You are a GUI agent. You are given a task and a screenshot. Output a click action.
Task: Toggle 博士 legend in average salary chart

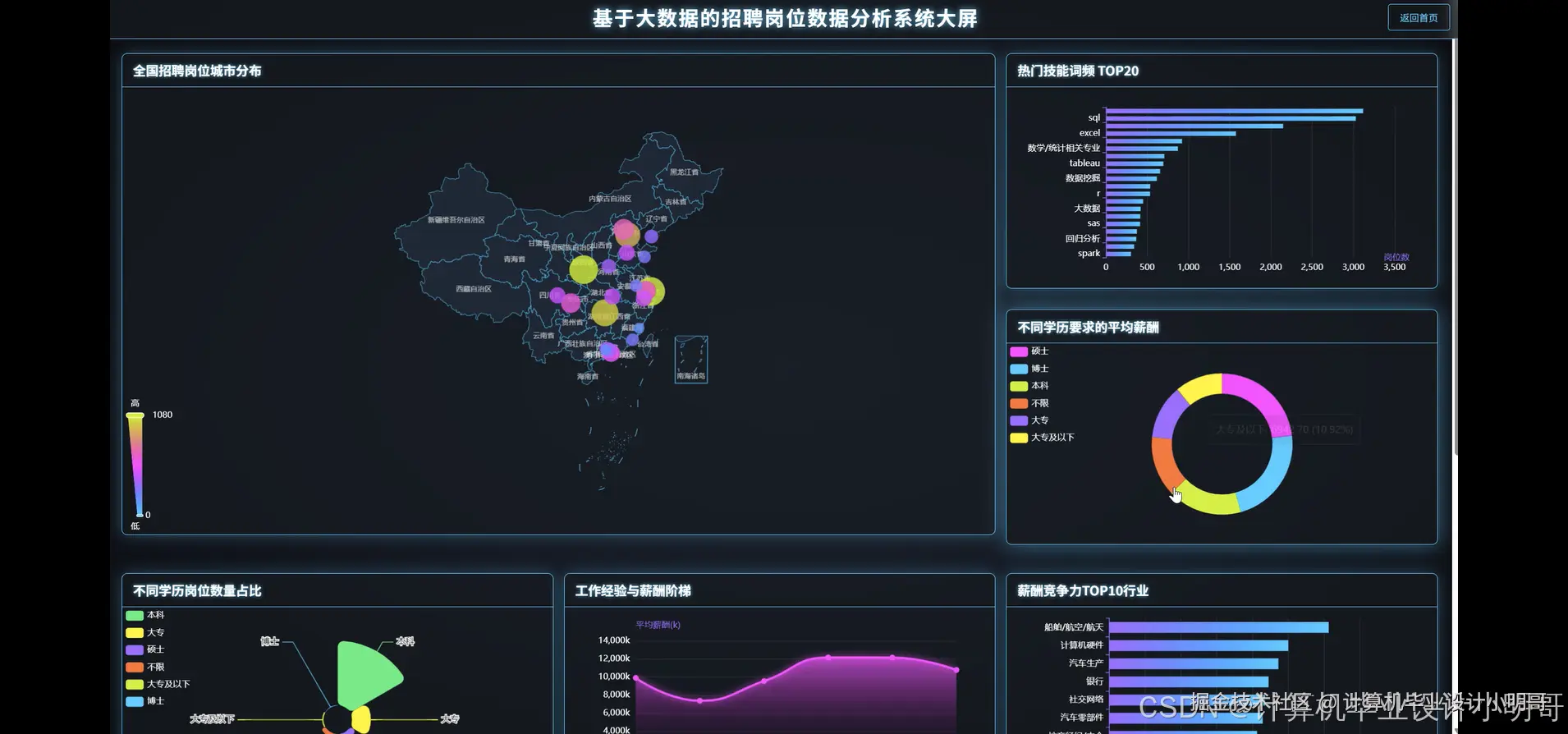tap(1029, 369)
